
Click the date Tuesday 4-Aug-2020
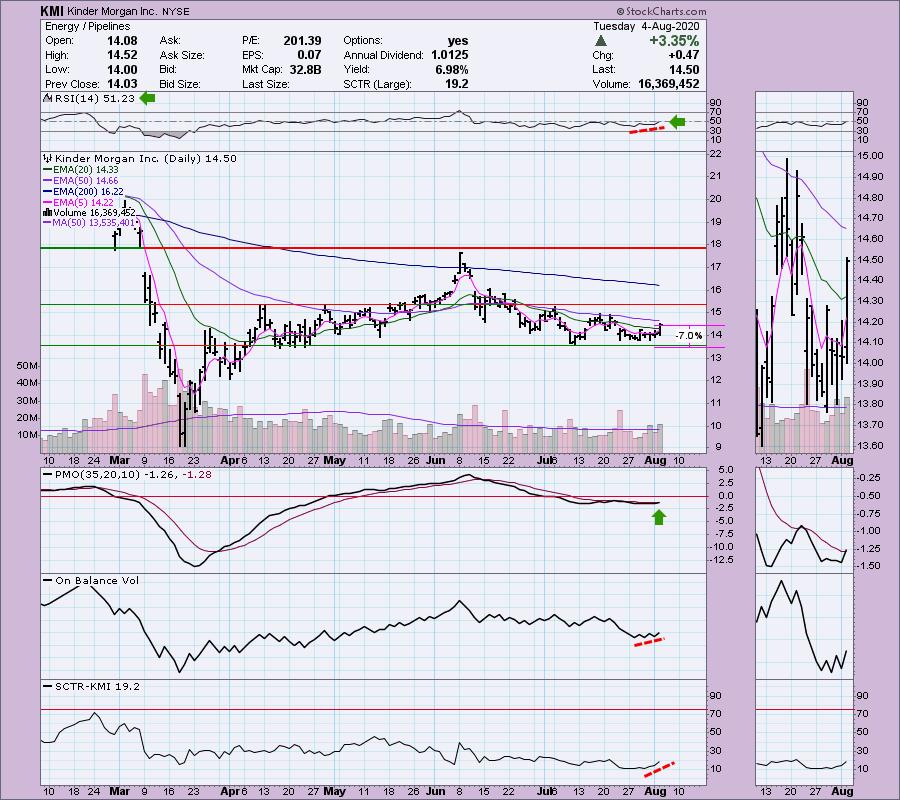point(646,26)
